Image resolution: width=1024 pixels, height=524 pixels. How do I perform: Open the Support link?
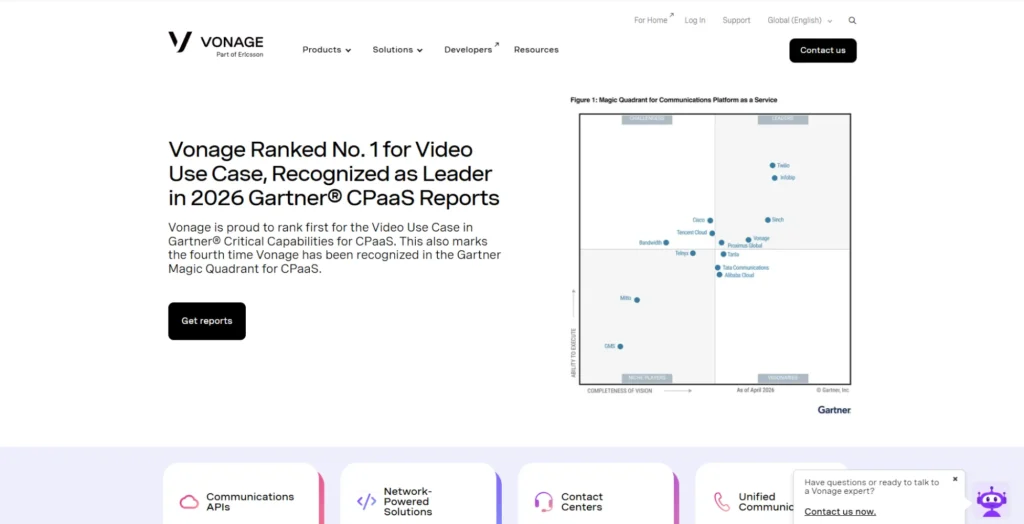[x=736, y=20]
